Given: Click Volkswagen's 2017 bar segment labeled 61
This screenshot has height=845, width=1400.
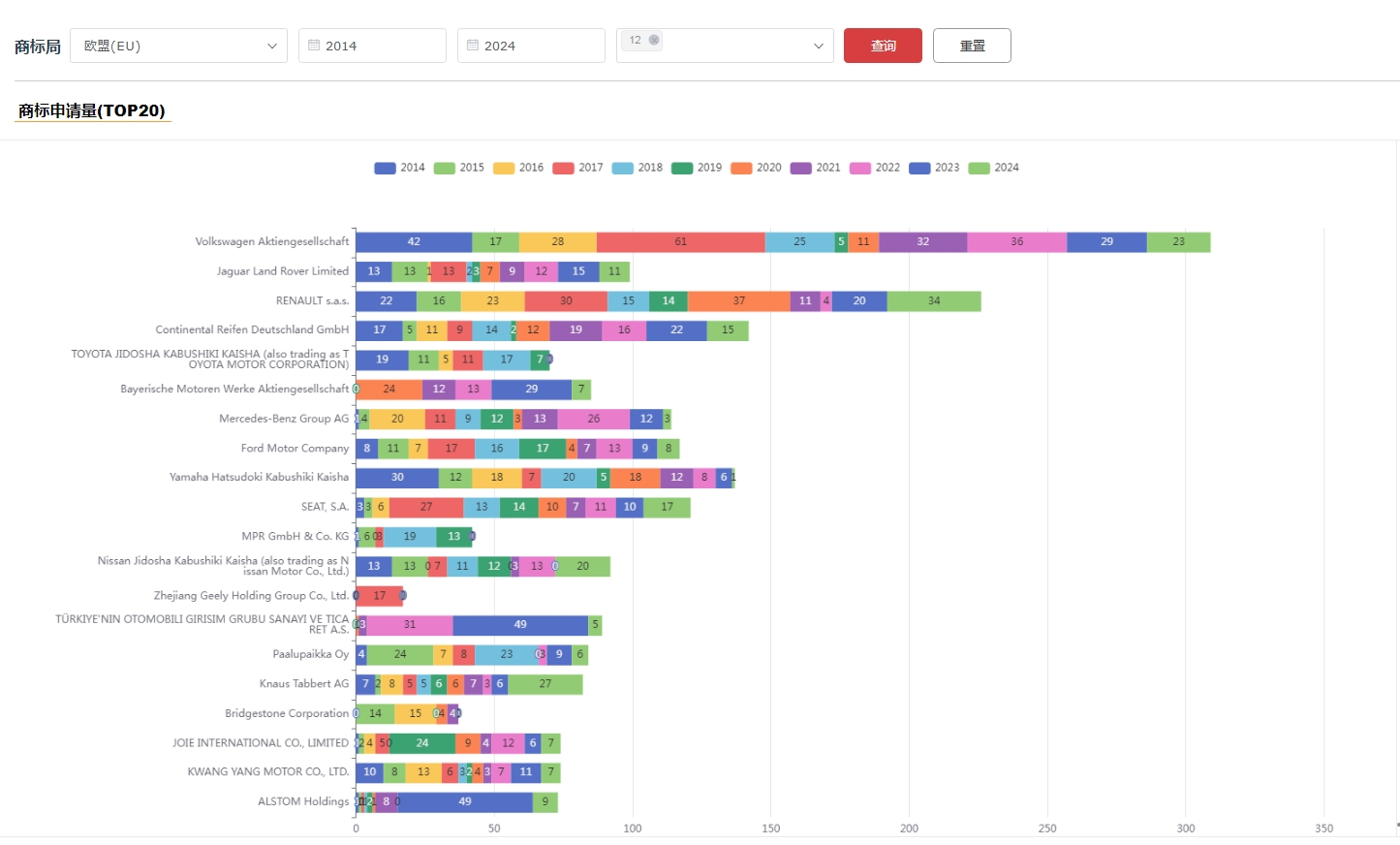Looking at the screenshot, I should click(680, 242).
